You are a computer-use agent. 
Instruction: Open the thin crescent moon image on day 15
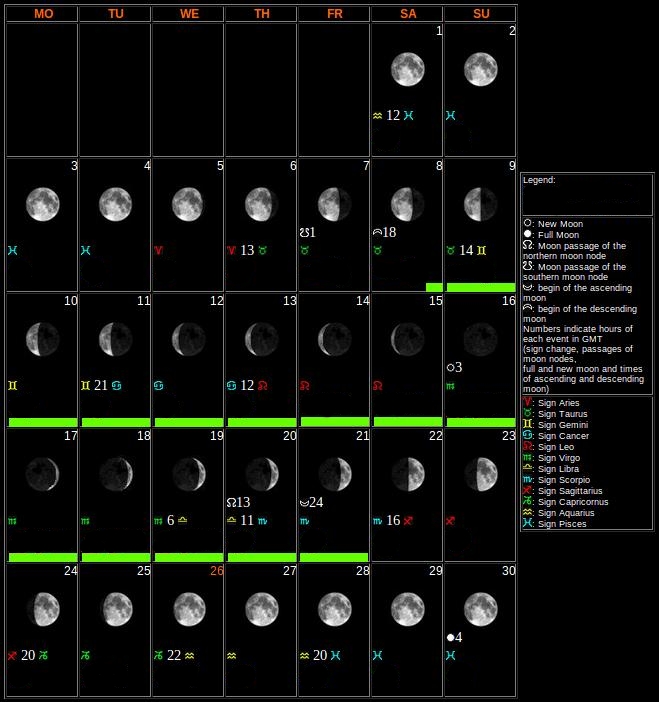[407, 339]
